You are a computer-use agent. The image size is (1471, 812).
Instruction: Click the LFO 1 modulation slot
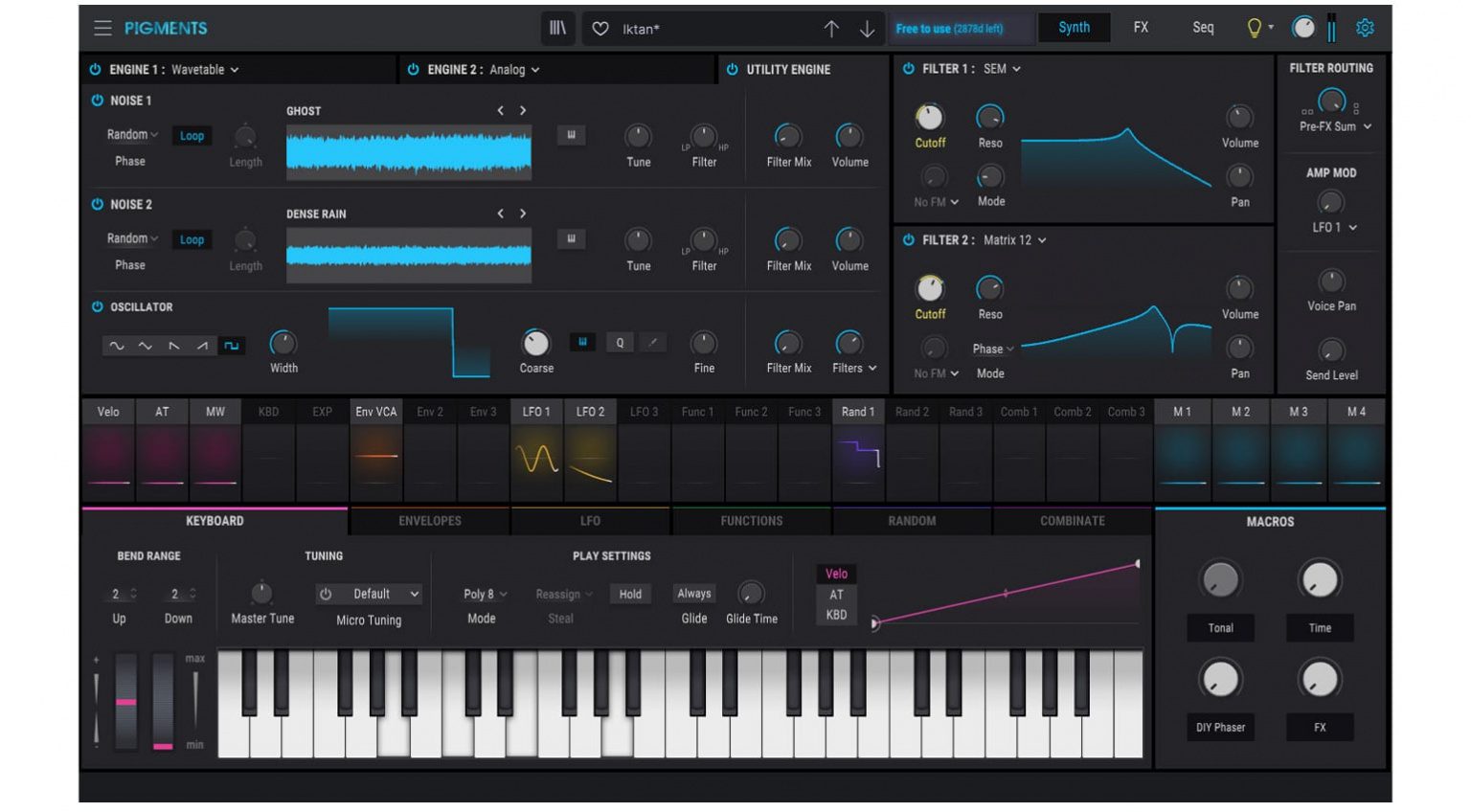[536, 450]
